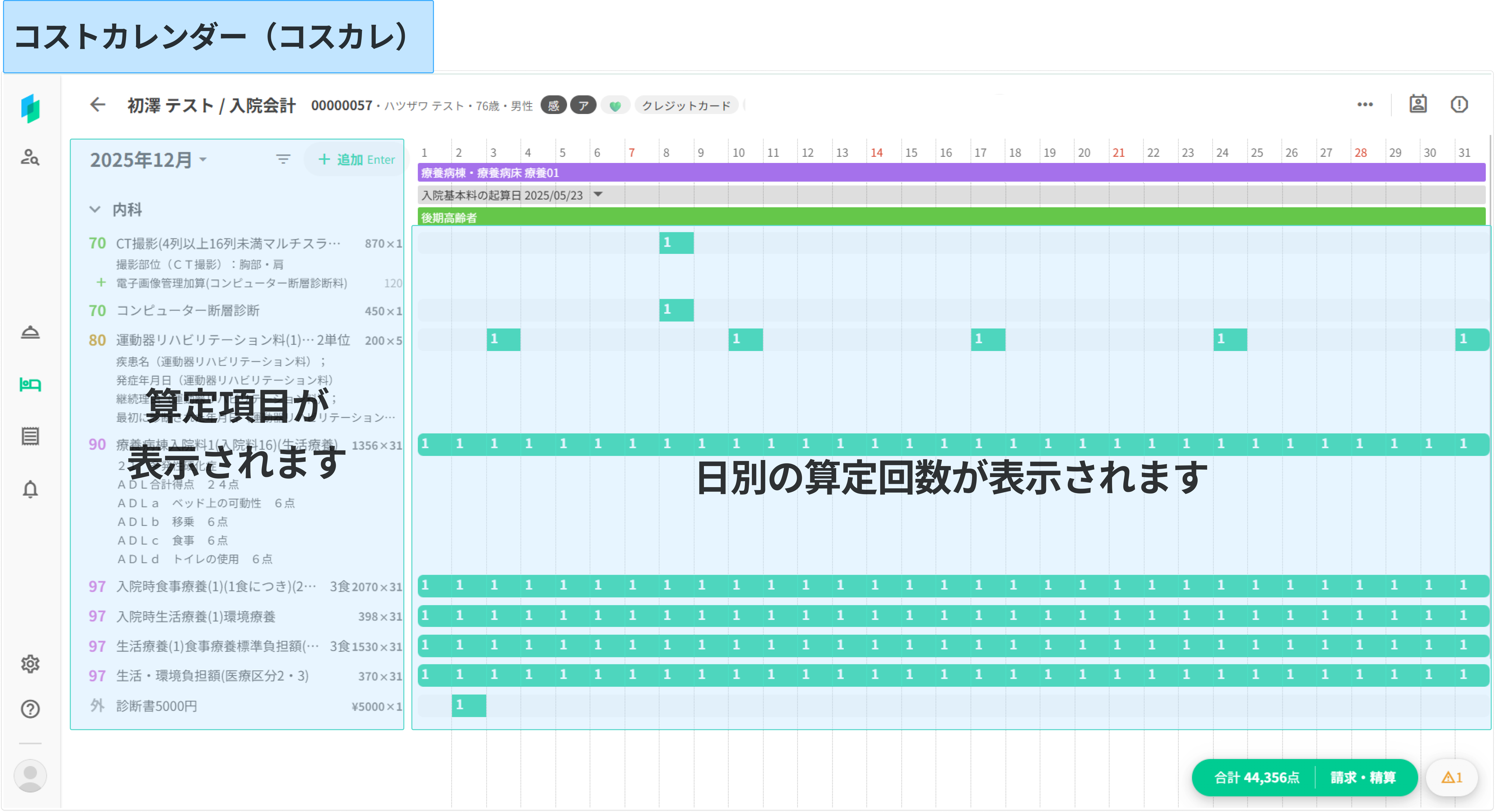The height and width of the screenshot is (812, 1495).
Task: Select the 診断書5000円 cost item
Action: pos(157,706)
